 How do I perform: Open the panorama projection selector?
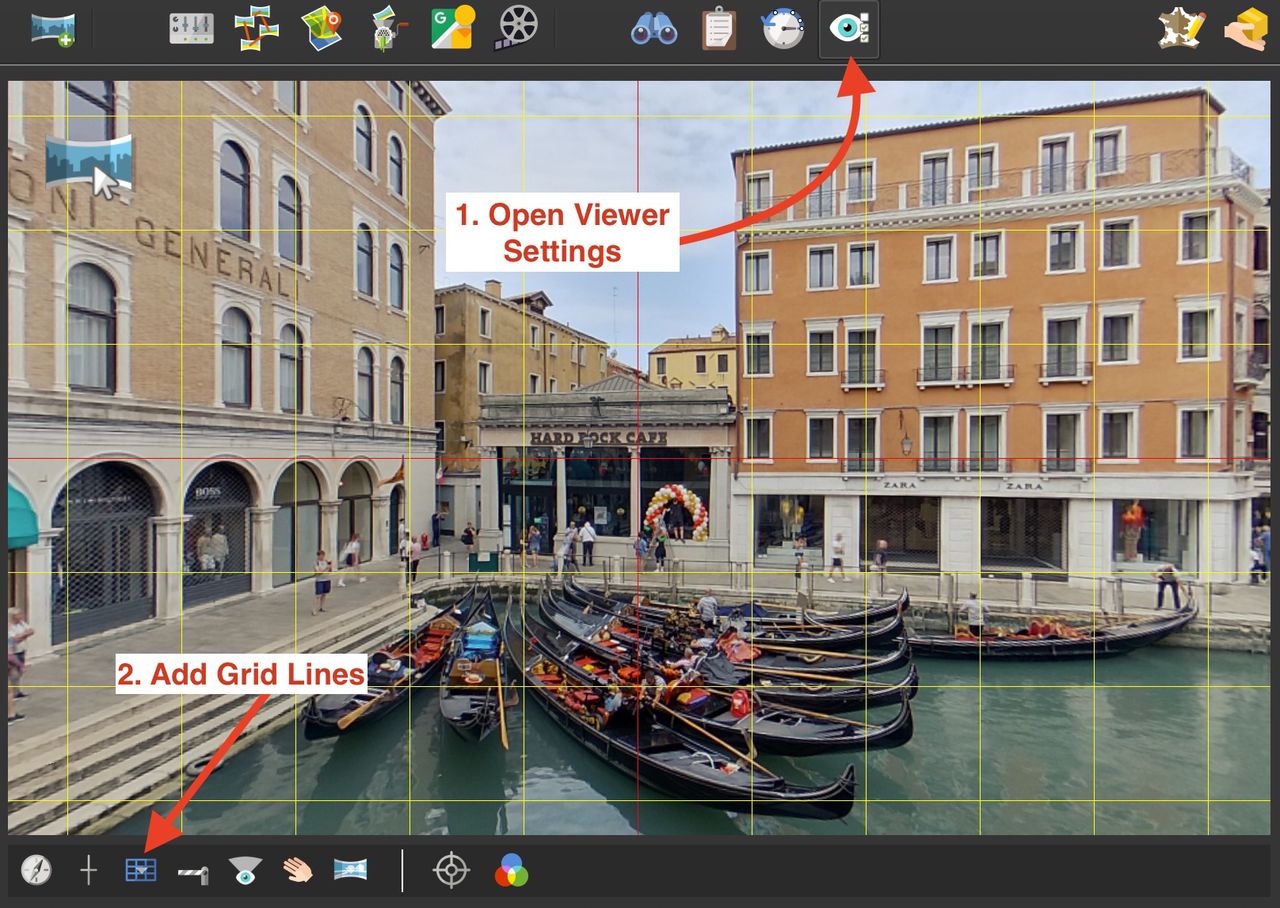(350, 869)
